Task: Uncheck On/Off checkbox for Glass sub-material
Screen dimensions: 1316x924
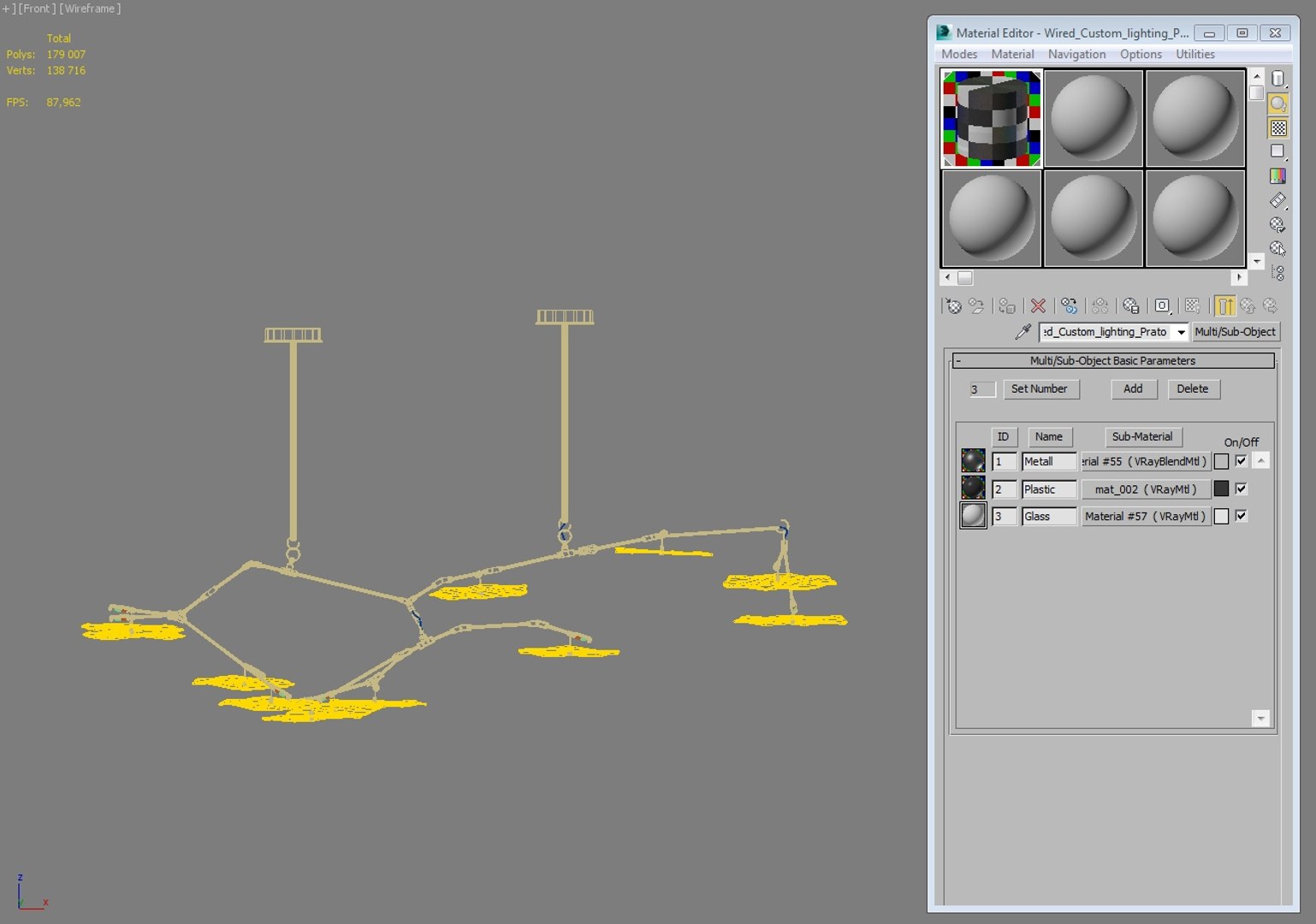Action: click(x=1241, y=516)
